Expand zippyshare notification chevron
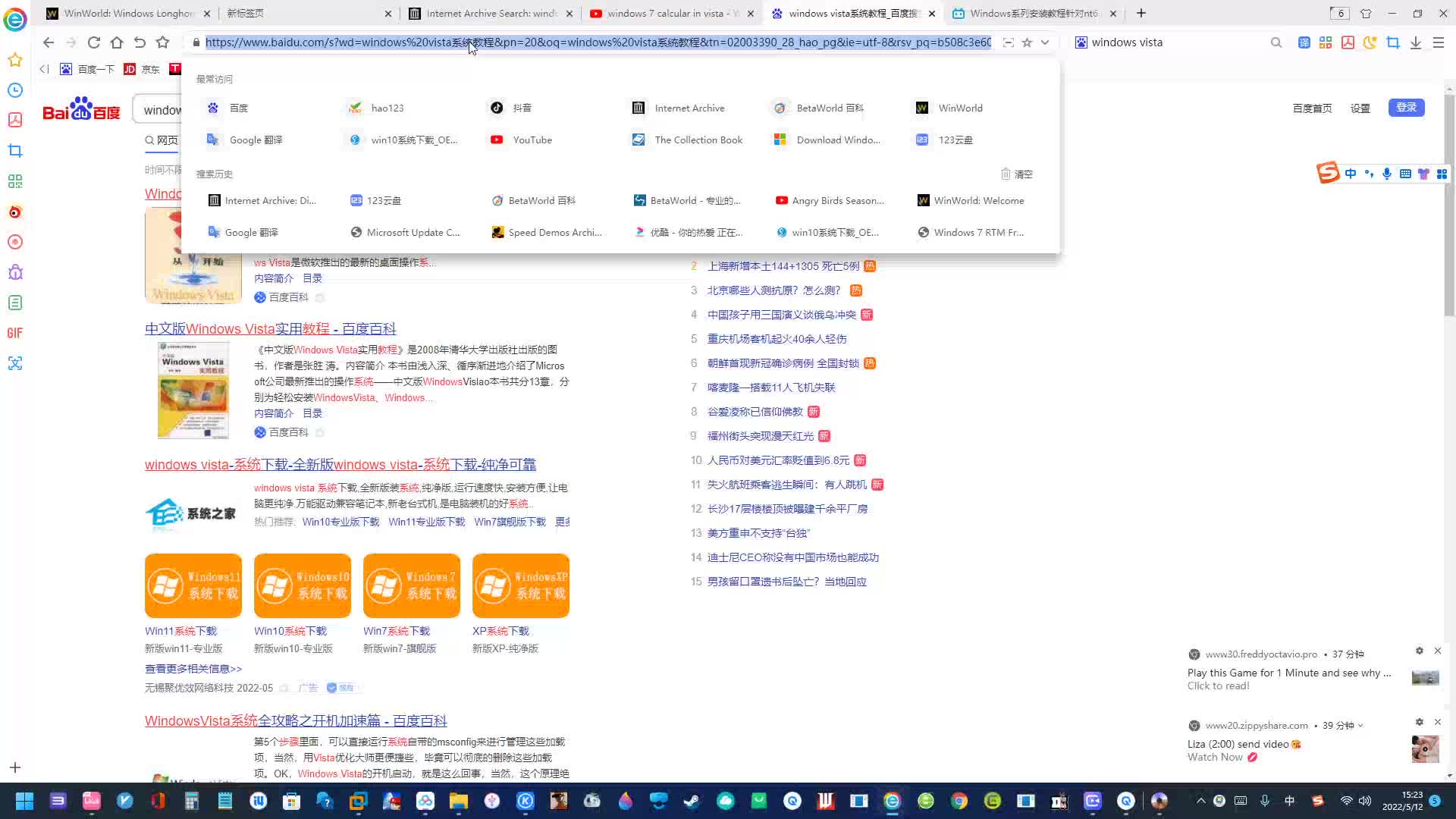This screenshot has width=1456, height=819. 1360,726
